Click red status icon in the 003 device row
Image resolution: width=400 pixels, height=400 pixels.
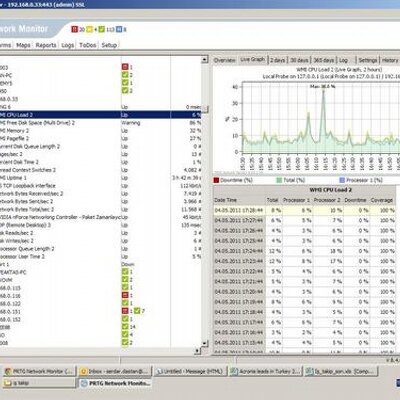click(x=125, y=67)
